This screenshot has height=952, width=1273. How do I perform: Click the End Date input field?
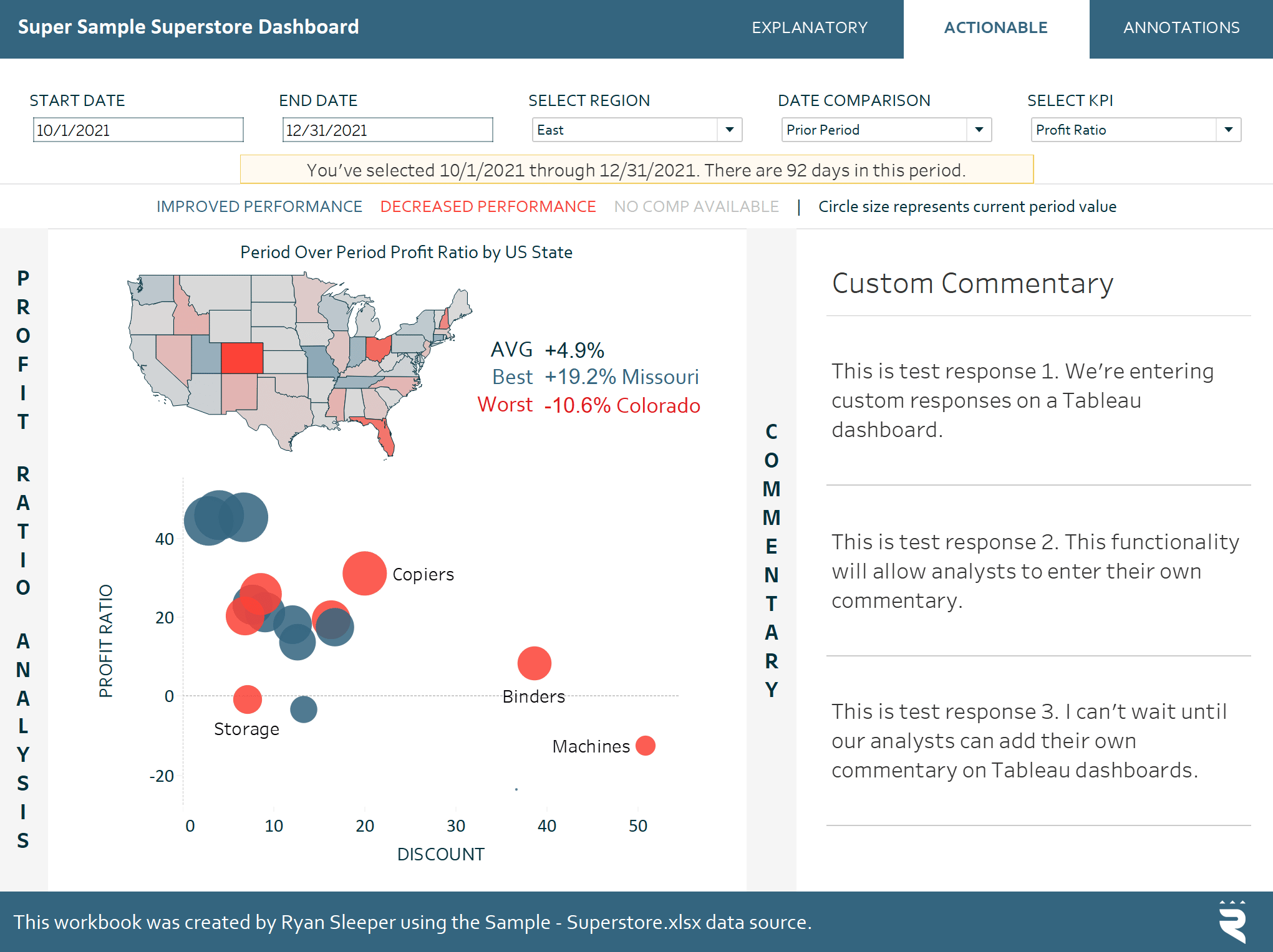[387, 130]
